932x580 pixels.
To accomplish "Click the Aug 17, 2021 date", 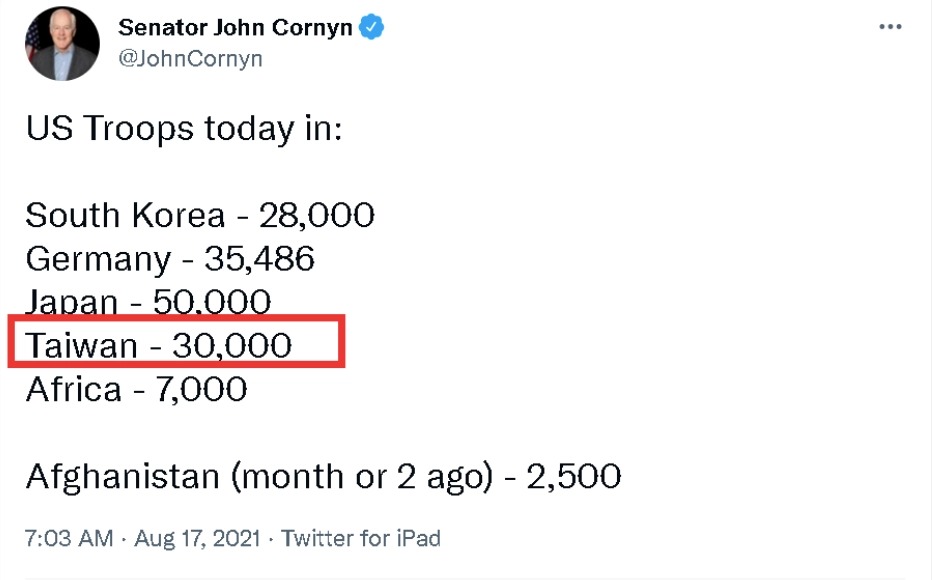I will 196,538.
